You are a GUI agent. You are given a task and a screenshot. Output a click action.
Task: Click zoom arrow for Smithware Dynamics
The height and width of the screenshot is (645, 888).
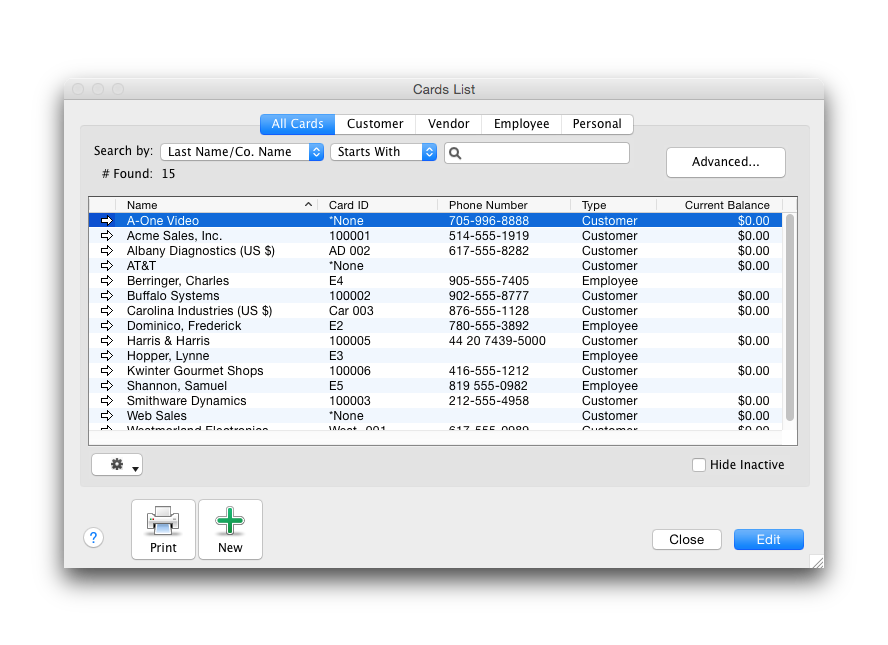(x=107, y=401)
